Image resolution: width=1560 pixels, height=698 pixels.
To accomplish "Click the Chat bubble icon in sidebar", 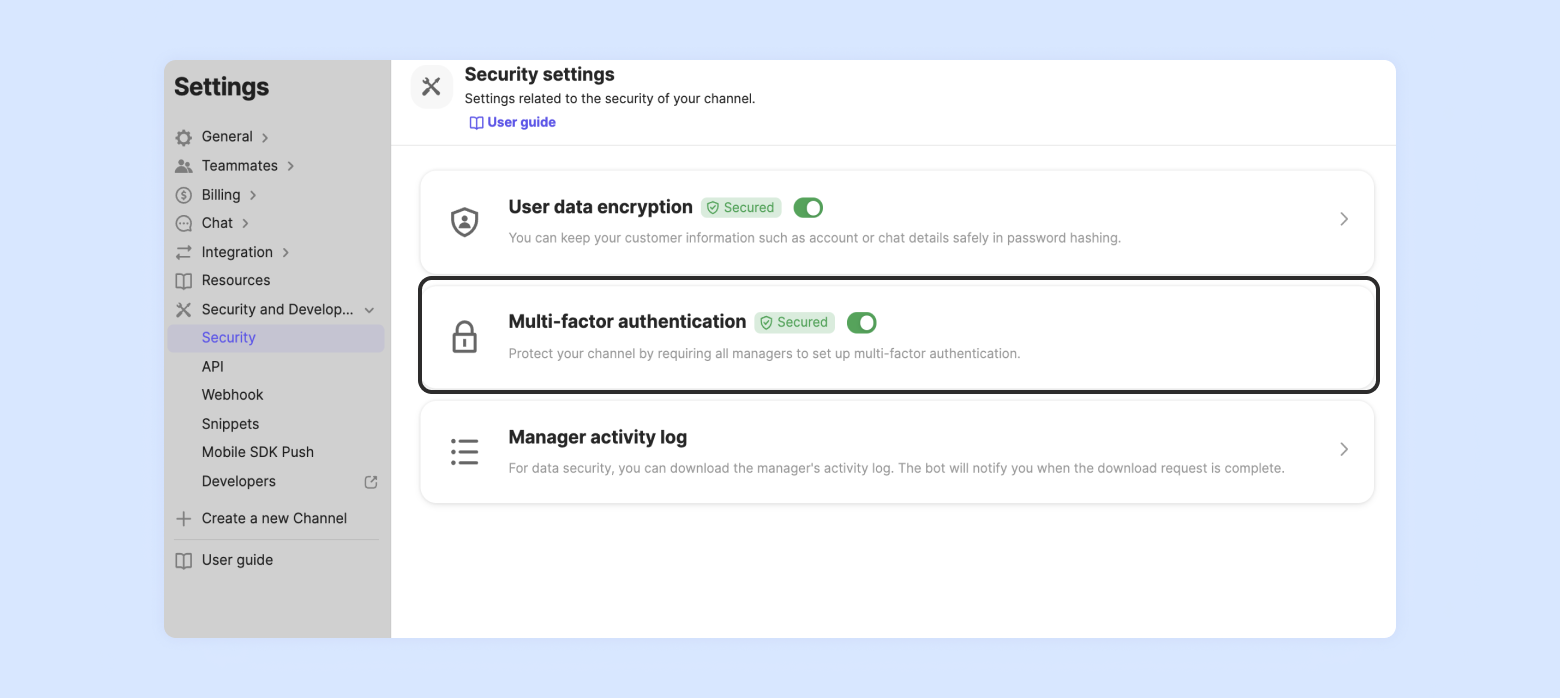I will pyautogui.click(x=184, y=223).
